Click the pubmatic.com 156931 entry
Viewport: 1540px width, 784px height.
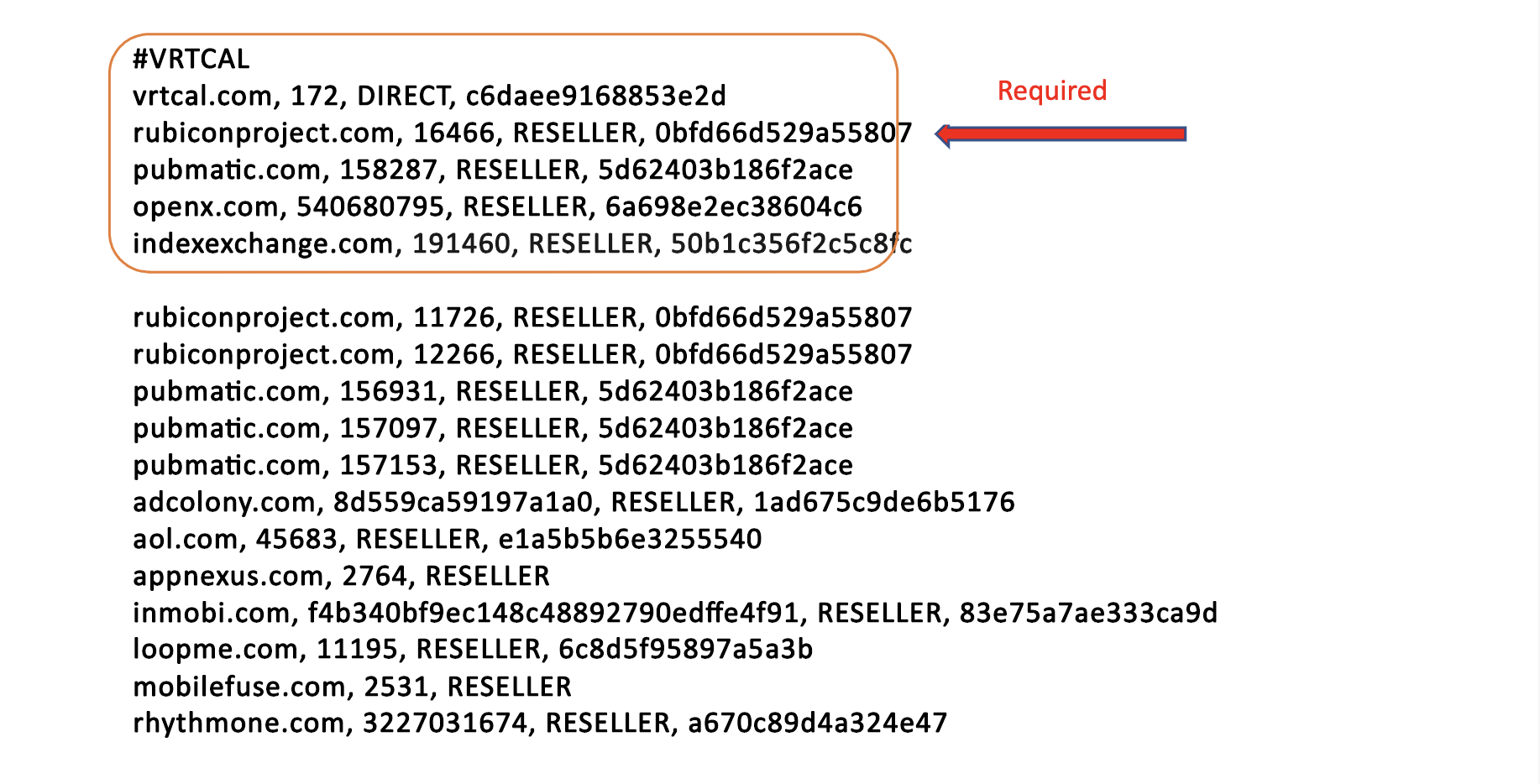[492, 391]
